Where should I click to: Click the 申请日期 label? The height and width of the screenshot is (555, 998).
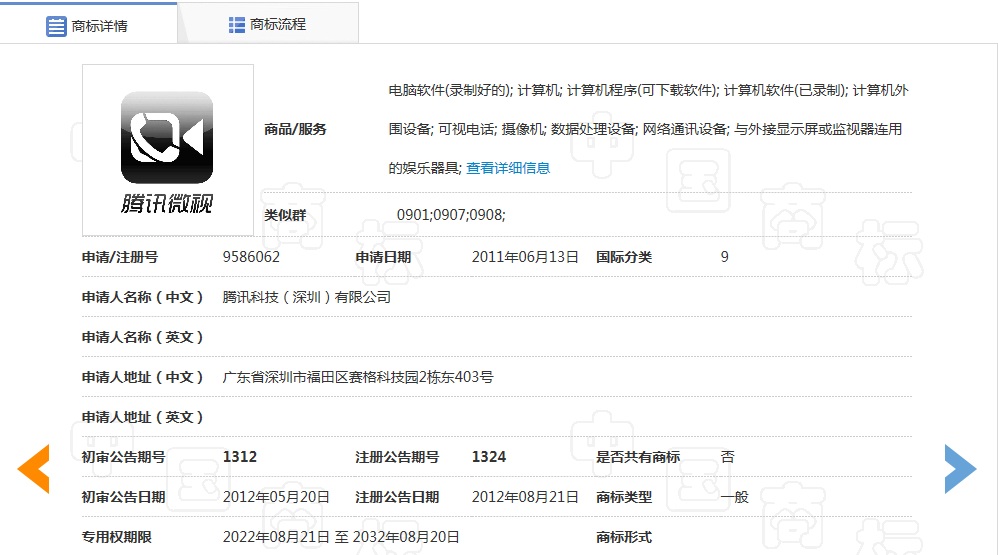(383, 257)
